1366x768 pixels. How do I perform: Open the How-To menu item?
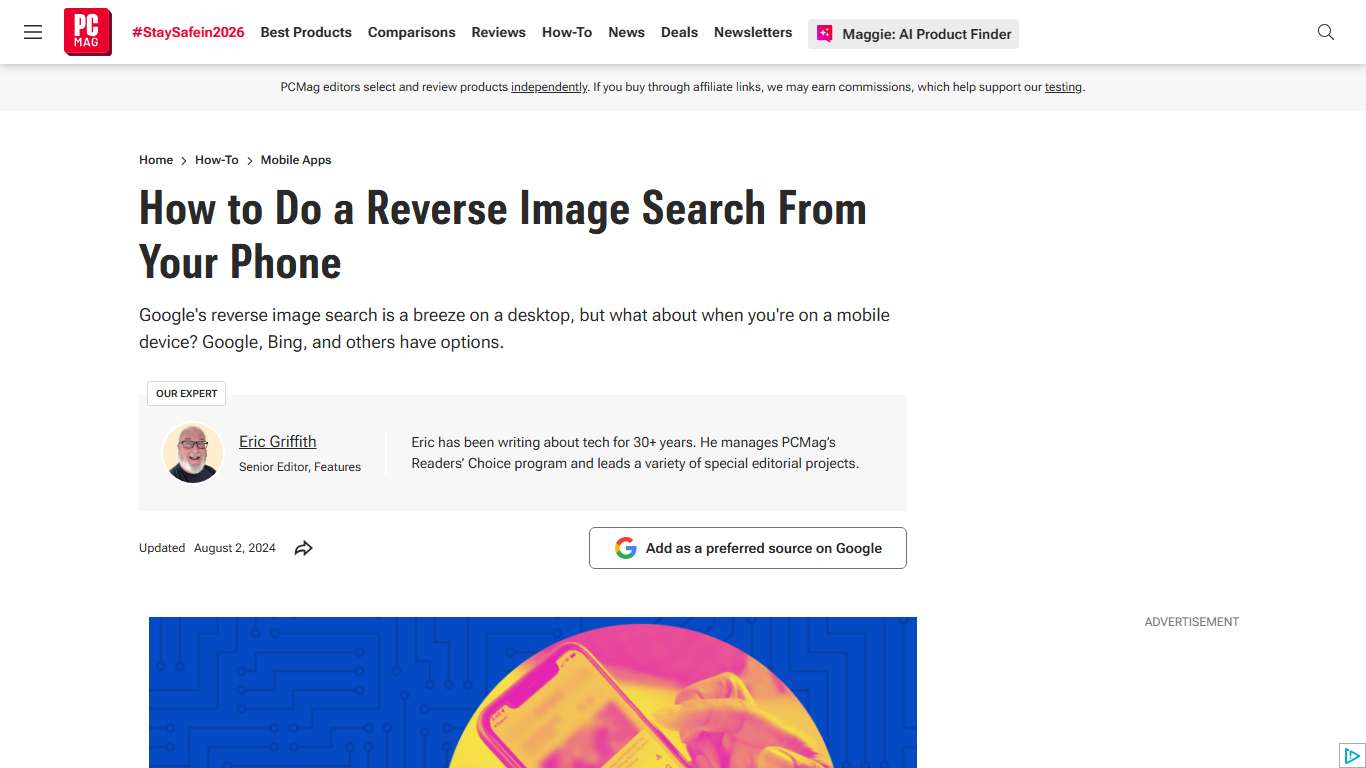click(x=566, y=32)
